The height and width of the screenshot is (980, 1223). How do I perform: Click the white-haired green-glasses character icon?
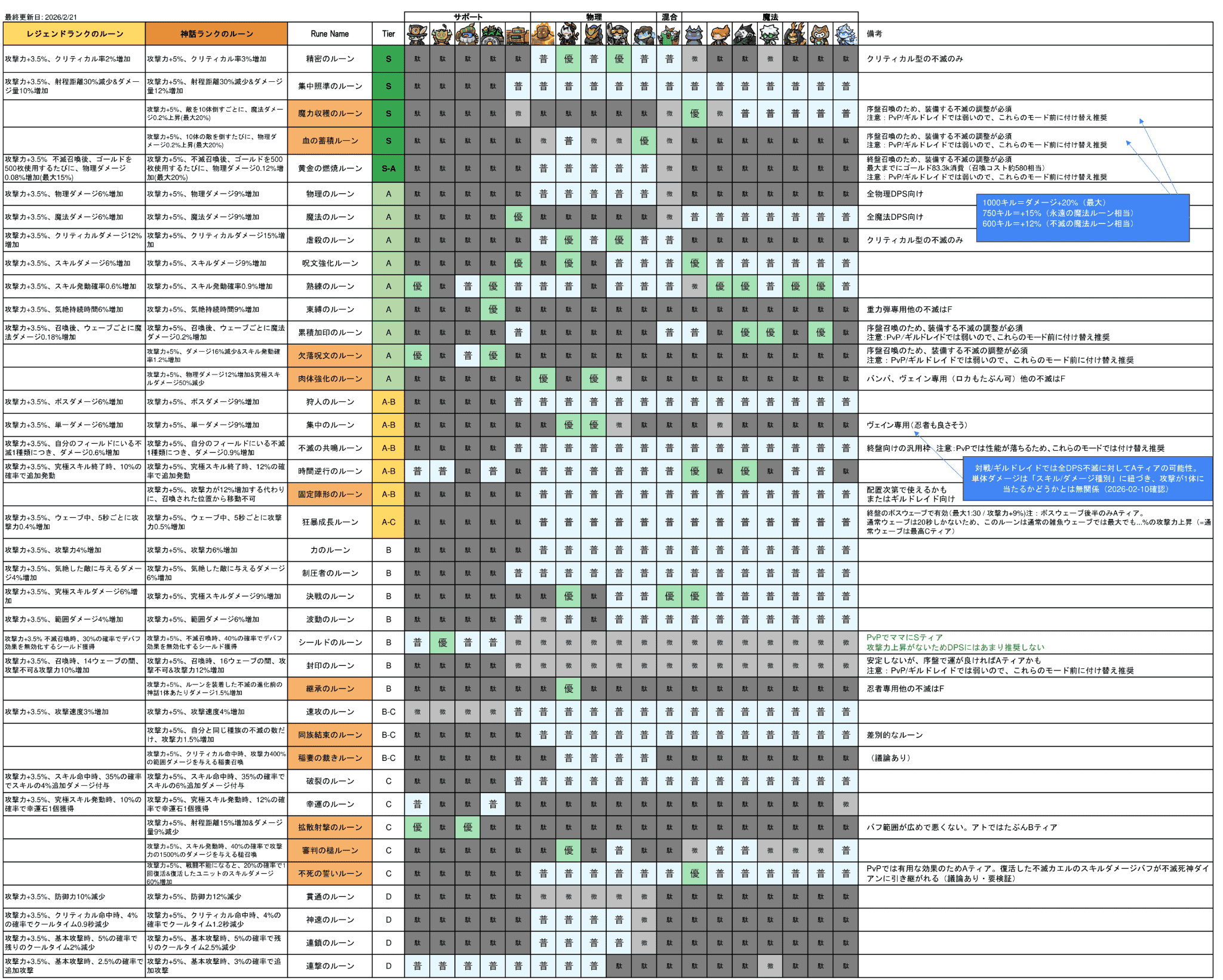click(770, 34)
